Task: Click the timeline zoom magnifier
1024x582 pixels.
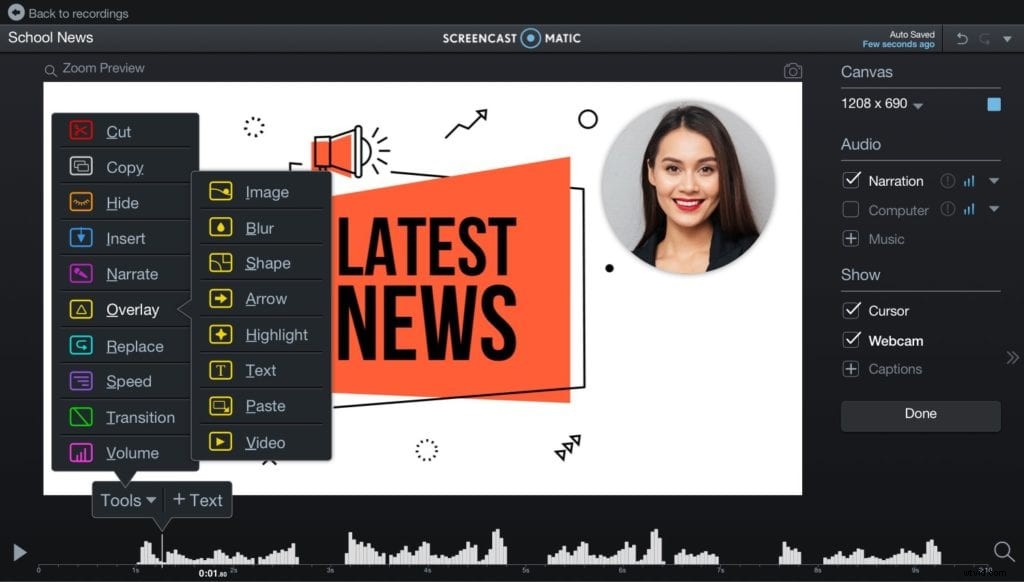Action: [1003, 551]
